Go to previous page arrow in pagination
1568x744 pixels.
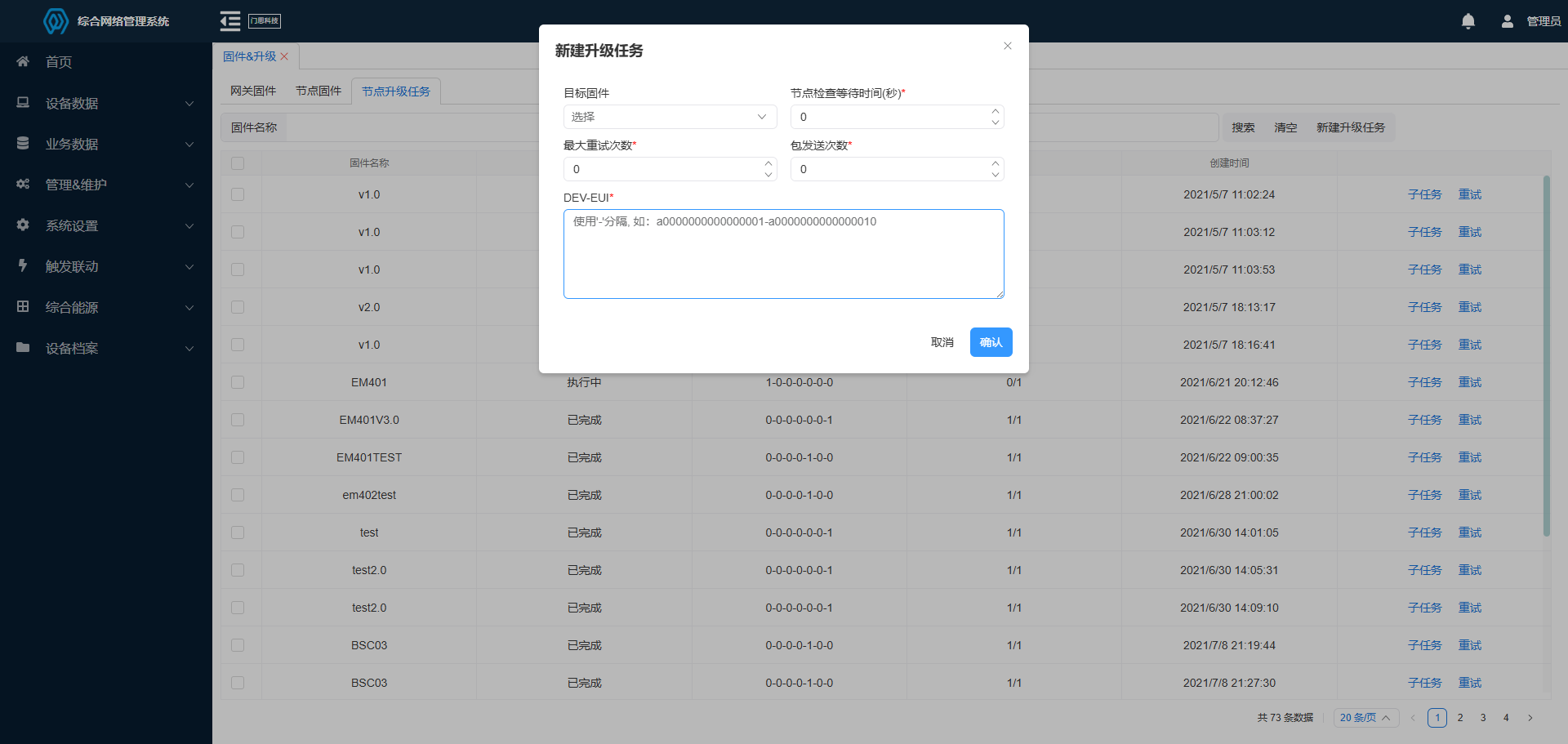(x=1413, y=718)
